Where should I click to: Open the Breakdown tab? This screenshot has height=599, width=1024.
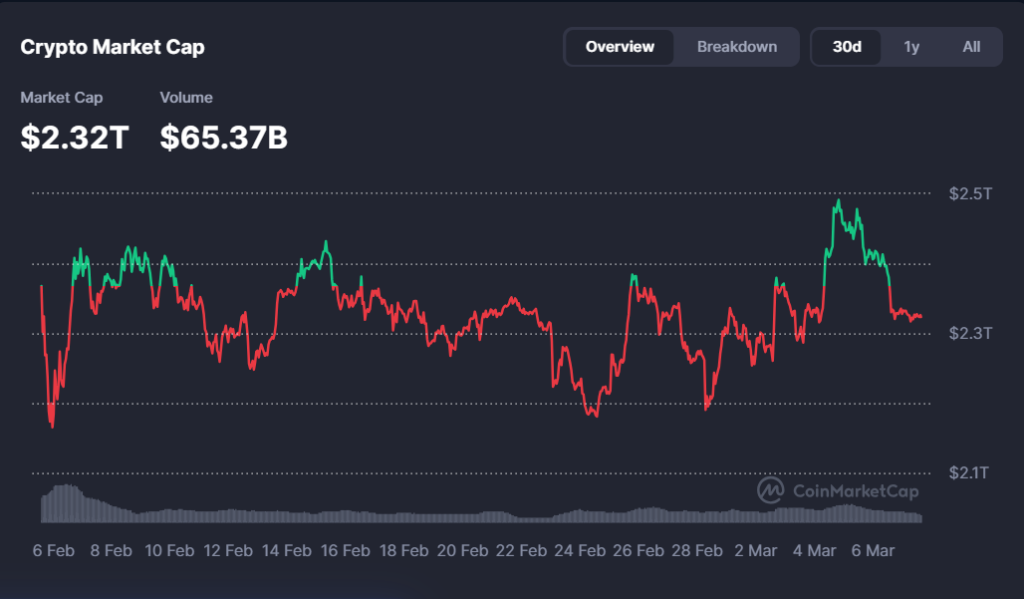[x=737, y=47]
